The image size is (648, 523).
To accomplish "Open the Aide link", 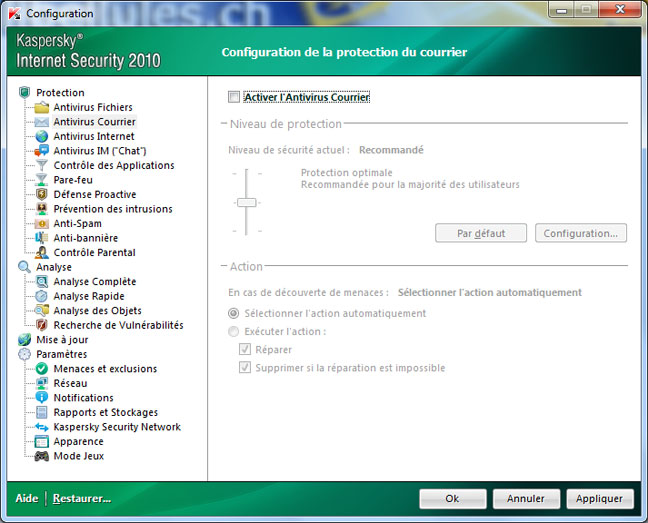I will (27, 499).
